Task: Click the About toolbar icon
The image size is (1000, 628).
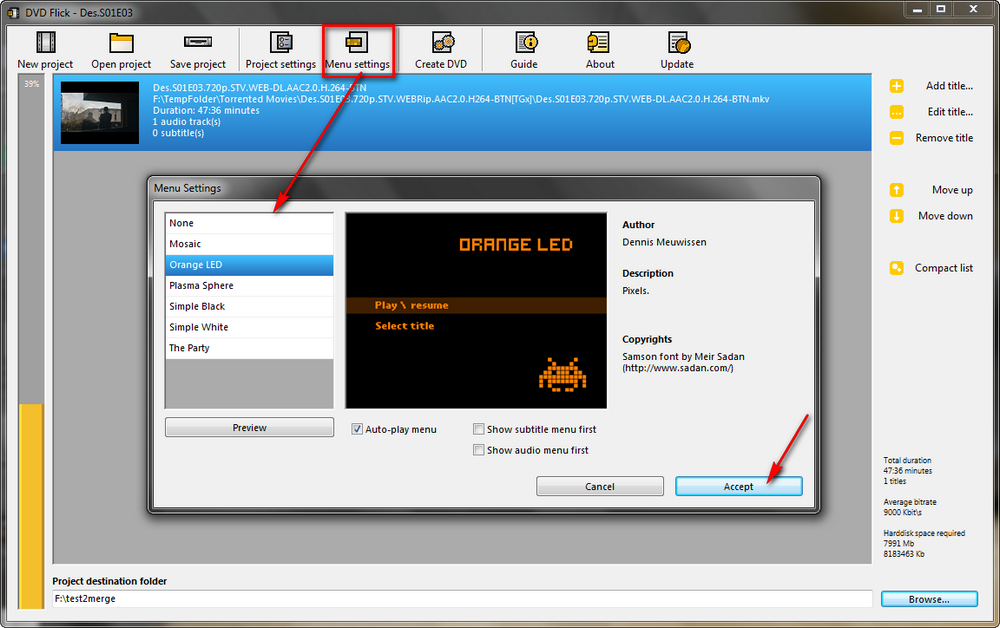Action: tap(600, 43)
